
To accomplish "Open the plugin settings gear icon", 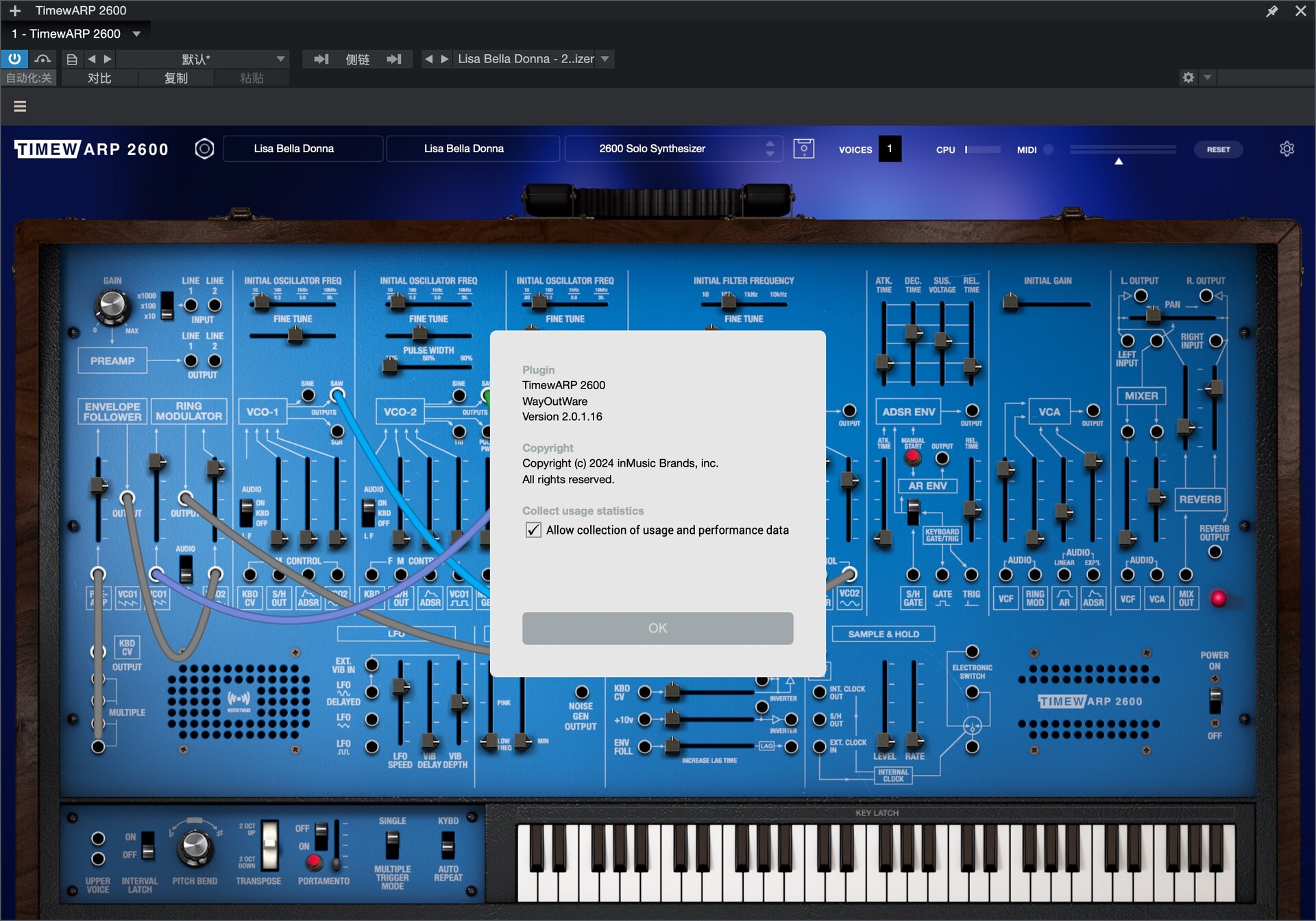I will coord(1287,149).
